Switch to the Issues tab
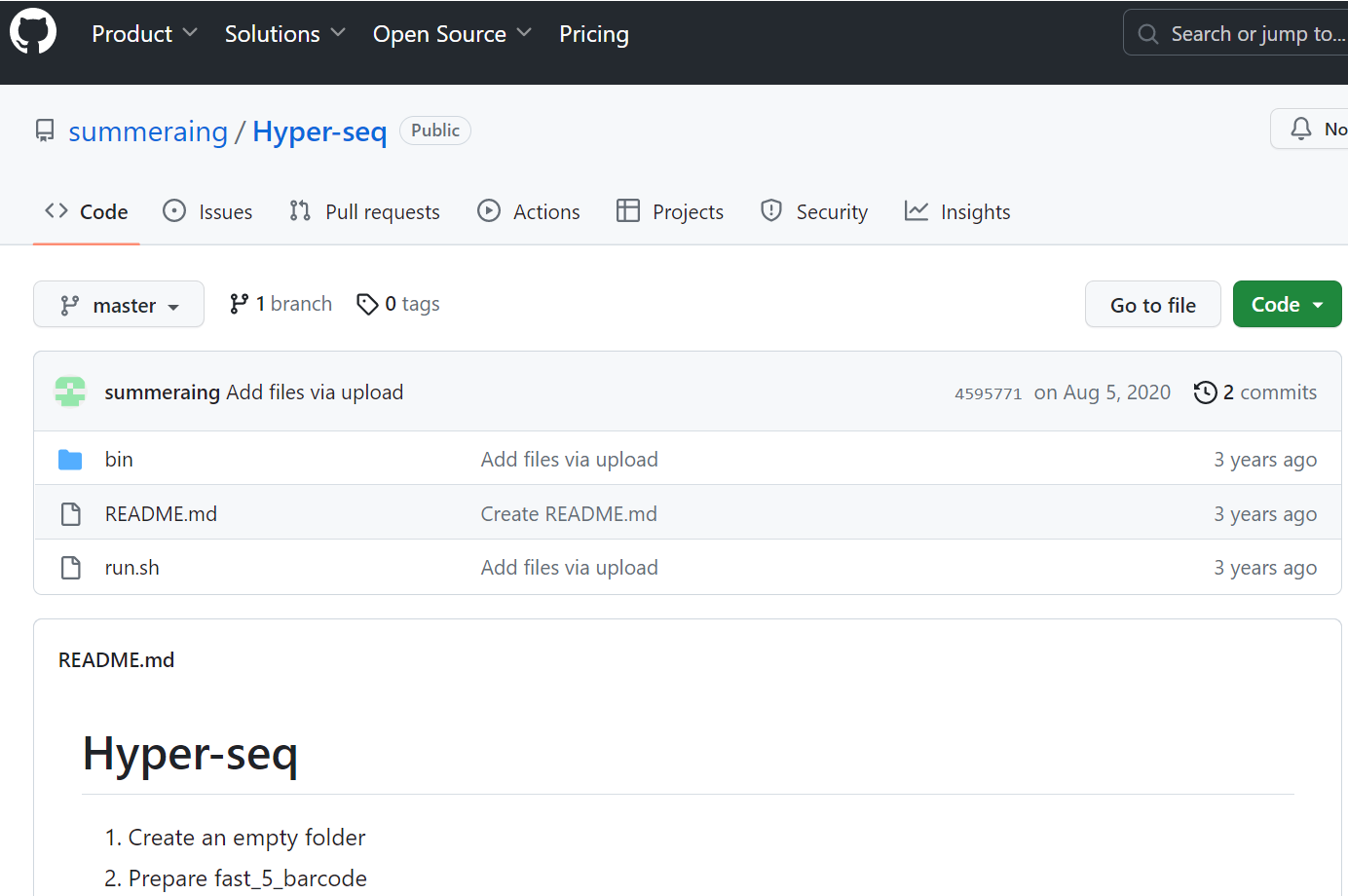This screenshot has height=896, width=1348. point(207,211)
